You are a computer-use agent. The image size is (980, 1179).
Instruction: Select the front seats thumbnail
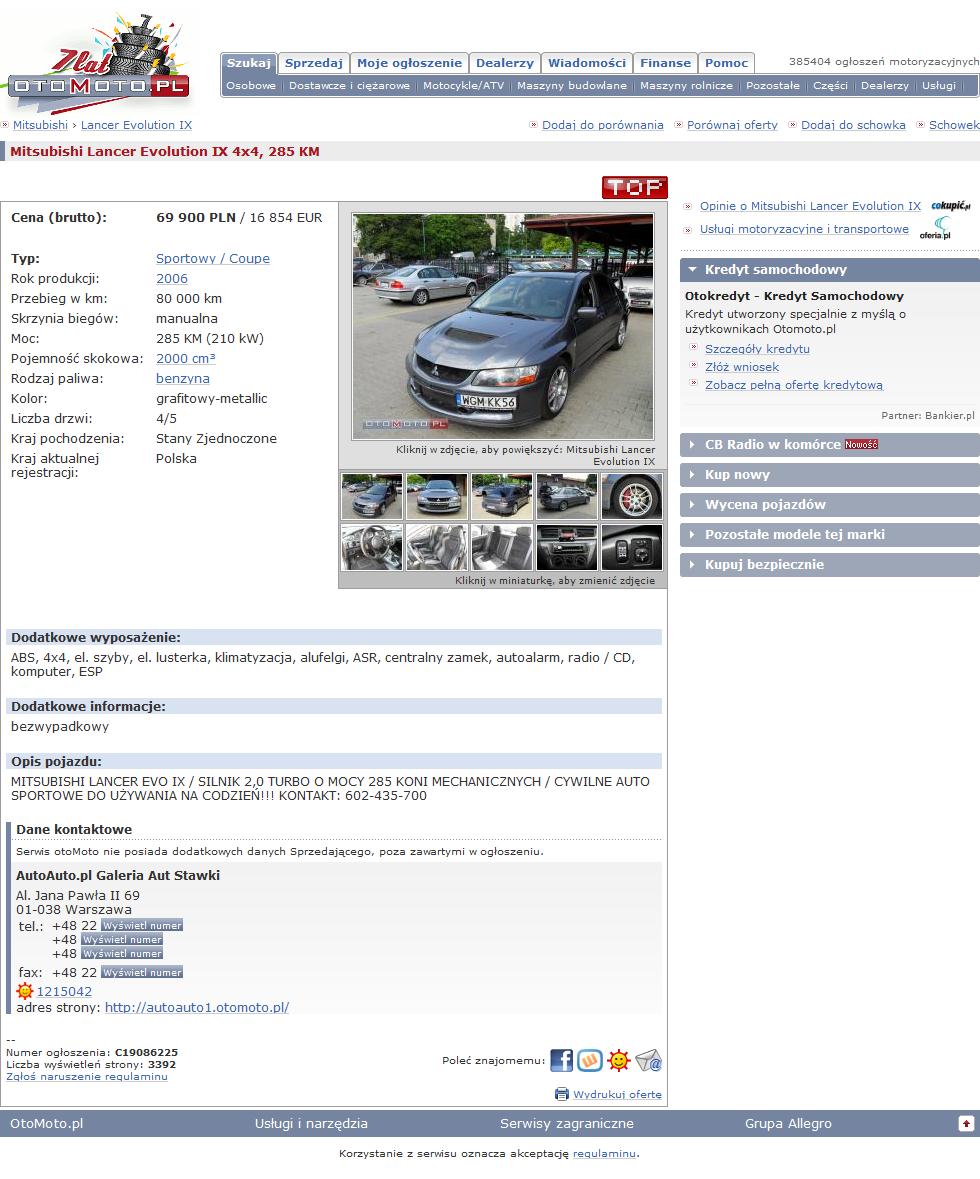point(437,547)
